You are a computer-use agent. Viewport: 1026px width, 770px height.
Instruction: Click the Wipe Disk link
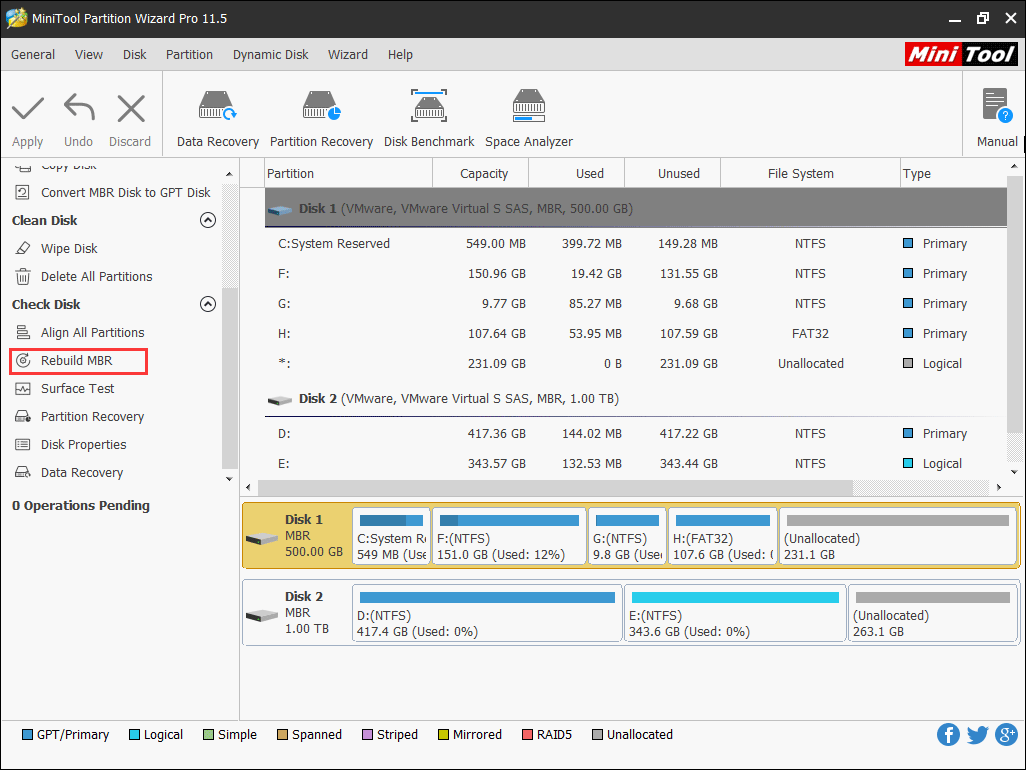pyautogui.click(x=69, y=249)
